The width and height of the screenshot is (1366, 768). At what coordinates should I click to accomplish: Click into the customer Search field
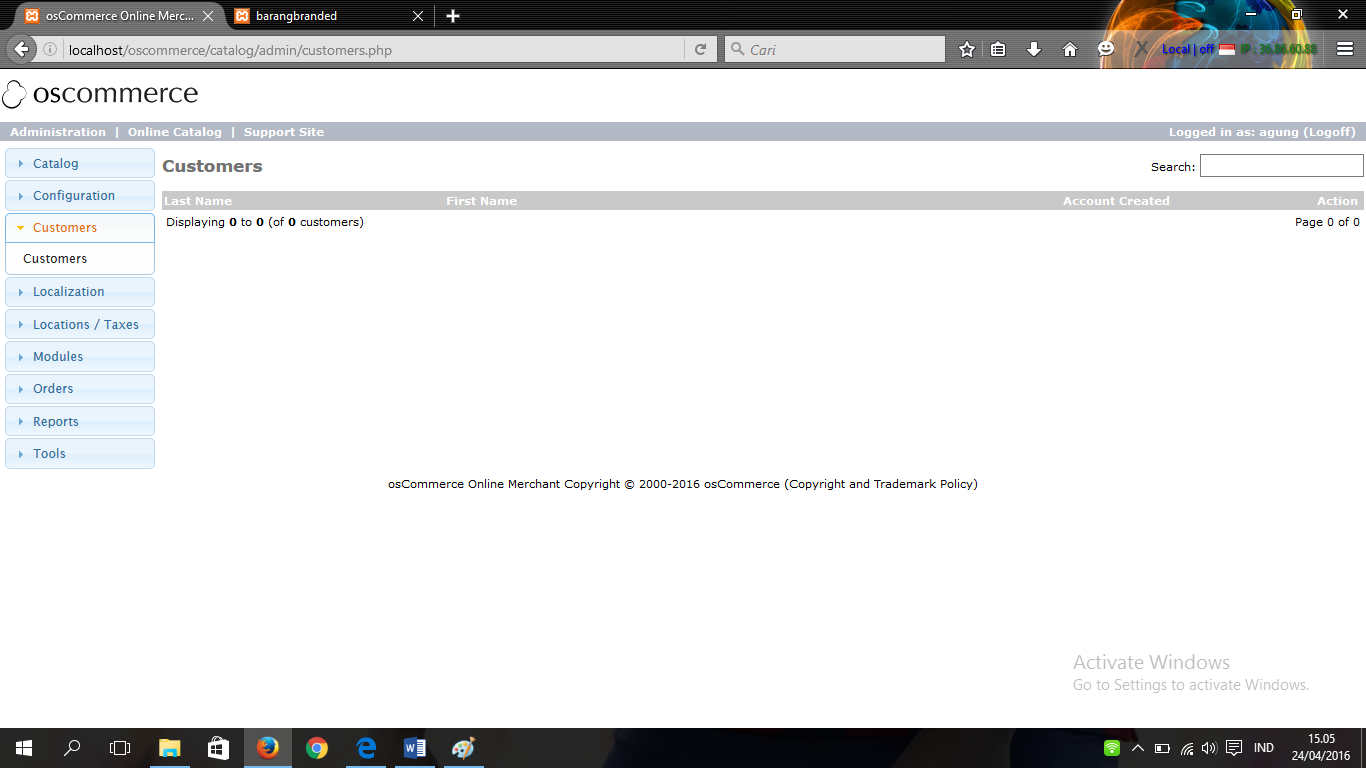click(1281, 166)
